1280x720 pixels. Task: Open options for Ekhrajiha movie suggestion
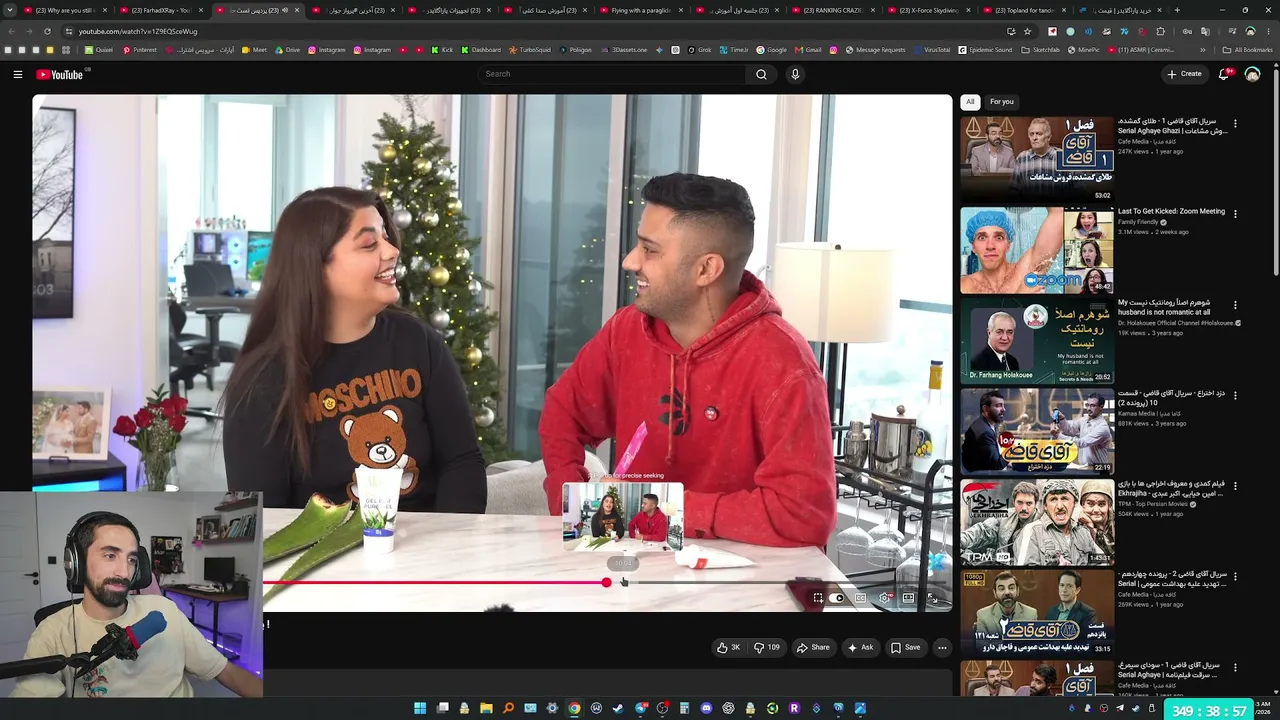pyautogui.click(x=1235, y=486)
